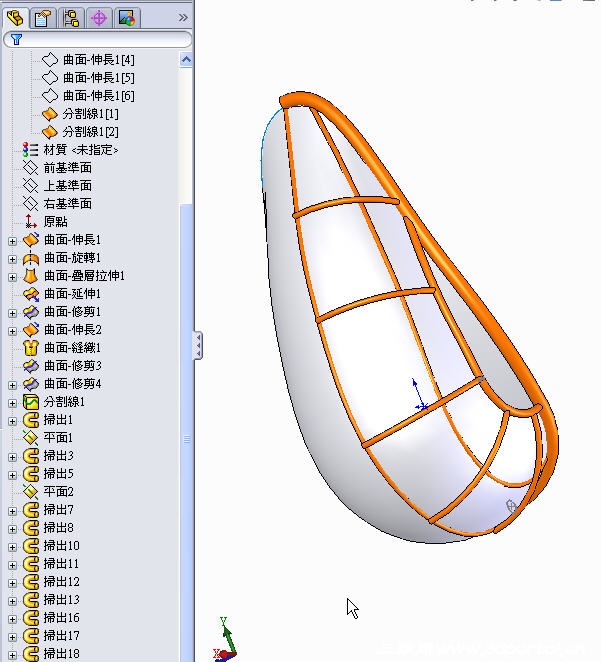Image resolution: width=601 pixels, height=662 pixels.
Task: Select the 曲面-修剪3 trim icon
Action: click(31, 366)
